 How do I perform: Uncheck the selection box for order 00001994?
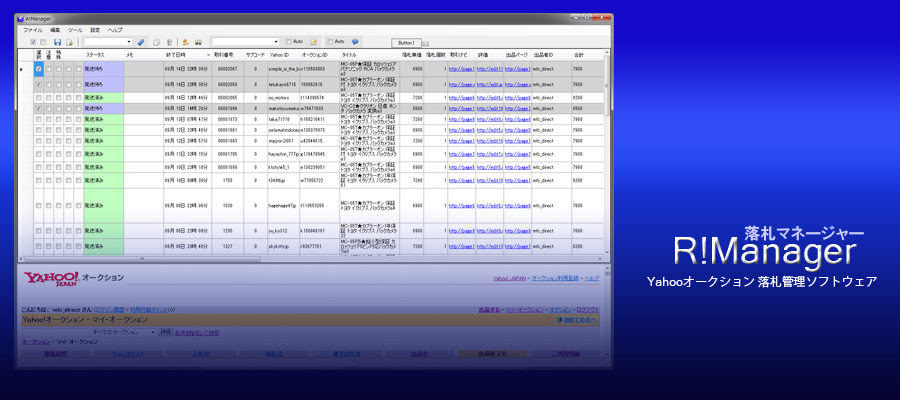[38, 108]
